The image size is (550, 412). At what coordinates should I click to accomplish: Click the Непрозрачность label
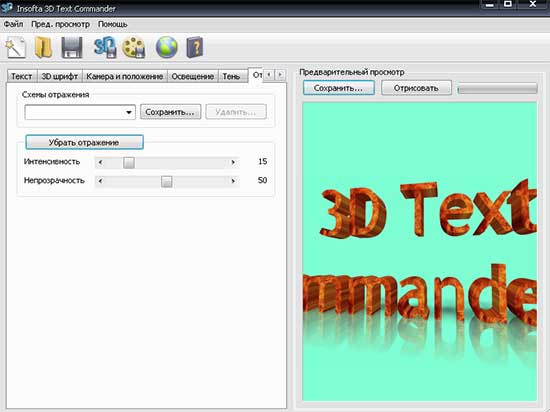pos(54,181)
